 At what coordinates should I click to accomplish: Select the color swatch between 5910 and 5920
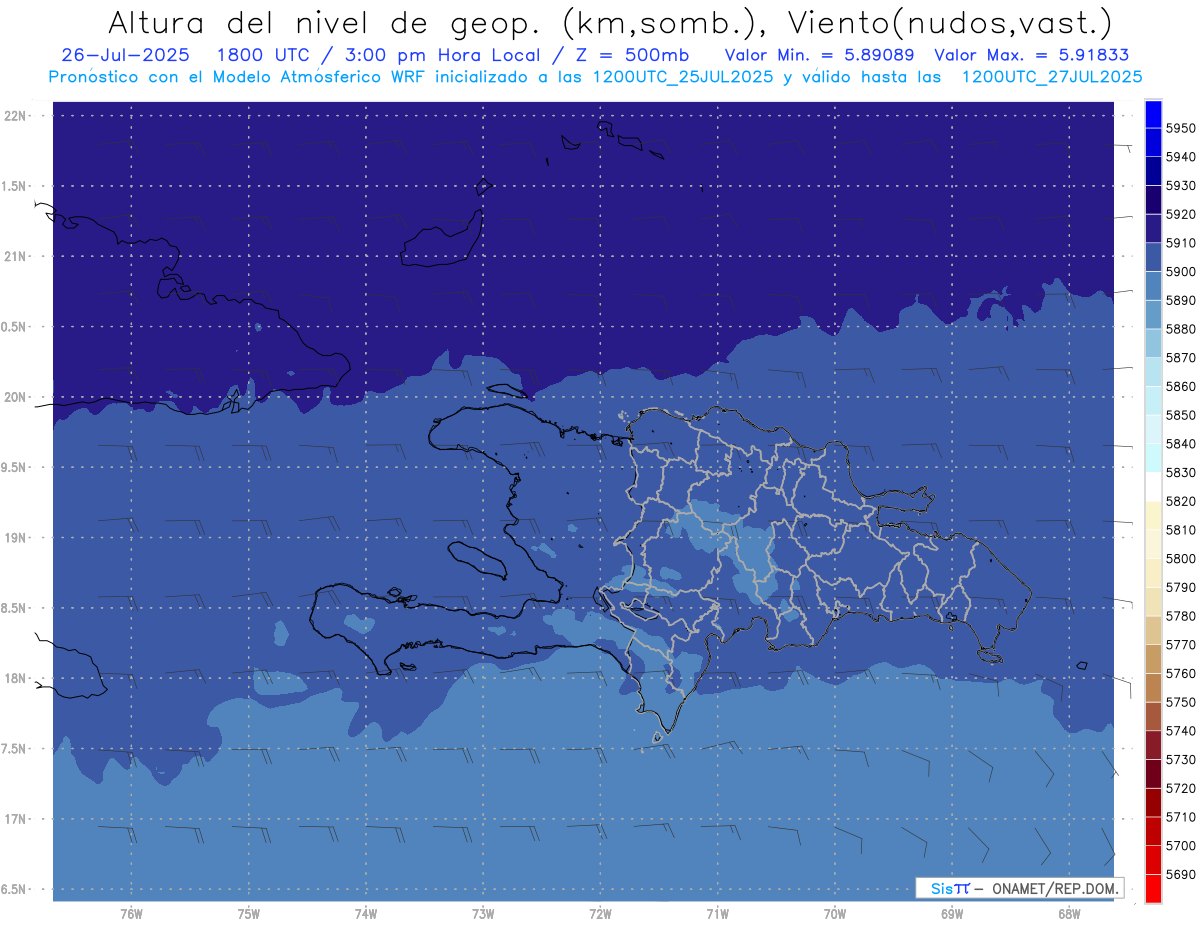tap(1153, 228)
